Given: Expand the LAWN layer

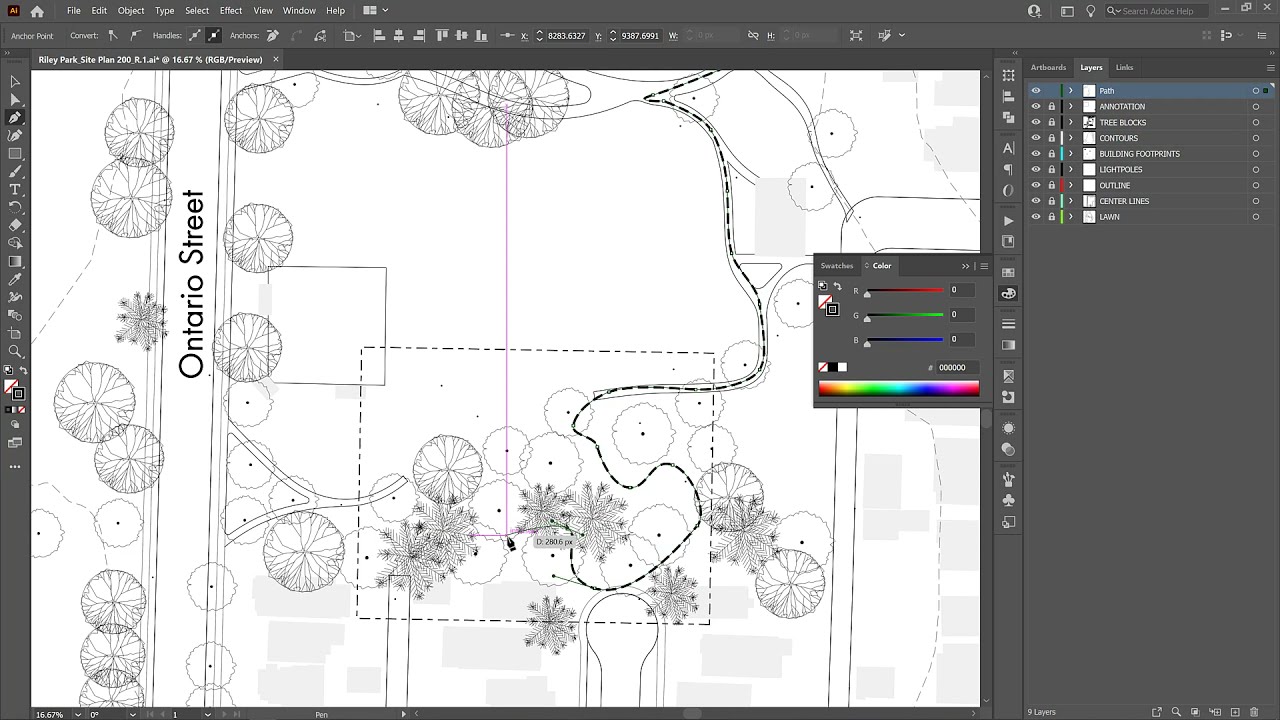Looking at the screenshot, I should tap(1071, 217).
